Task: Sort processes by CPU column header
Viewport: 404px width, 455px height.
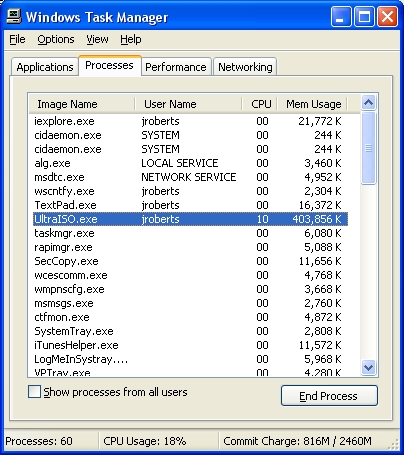Action: 260,104
